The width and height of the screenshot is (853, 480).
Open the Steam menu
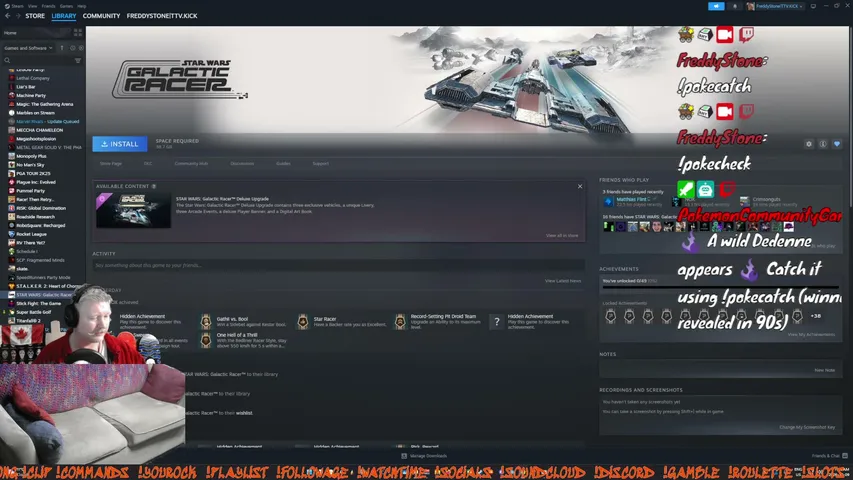[x=15, y=6]
